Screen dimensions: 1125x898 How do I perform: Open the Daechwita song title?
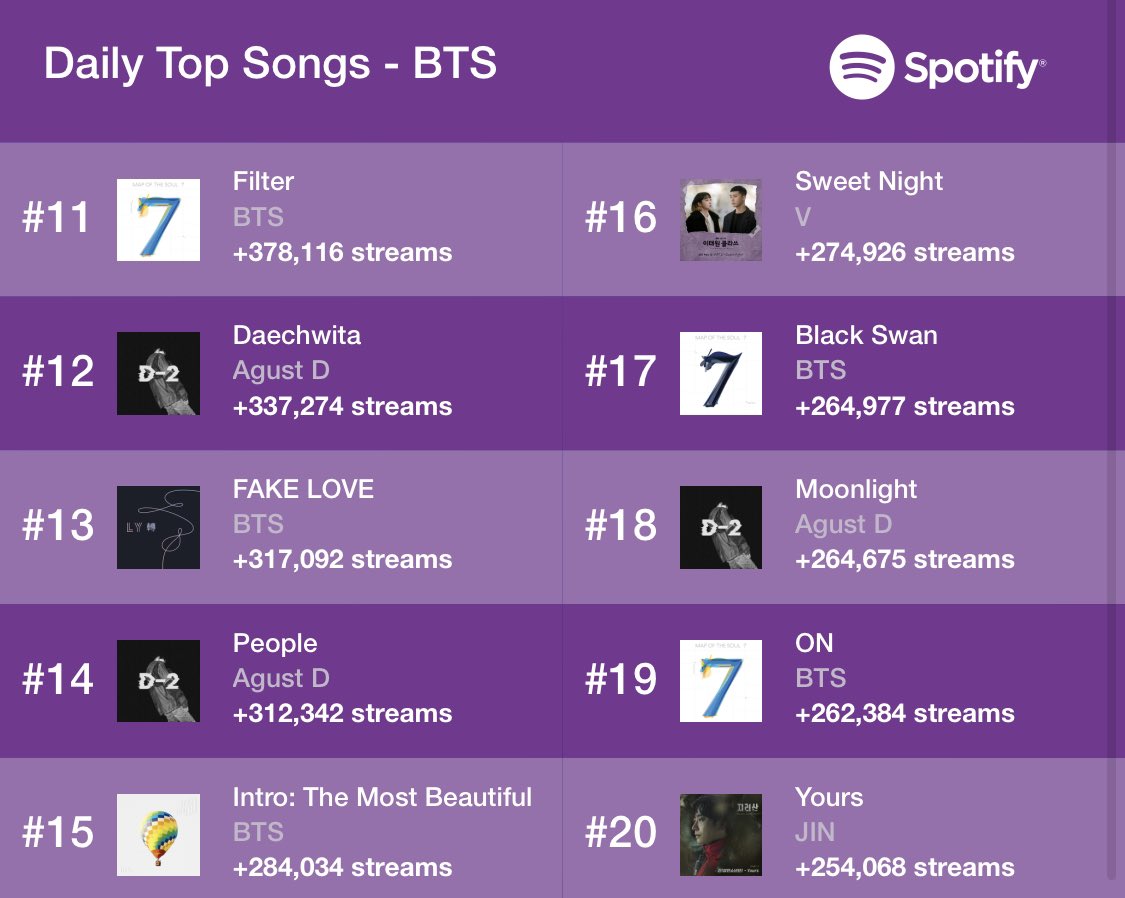coord(296,335)
